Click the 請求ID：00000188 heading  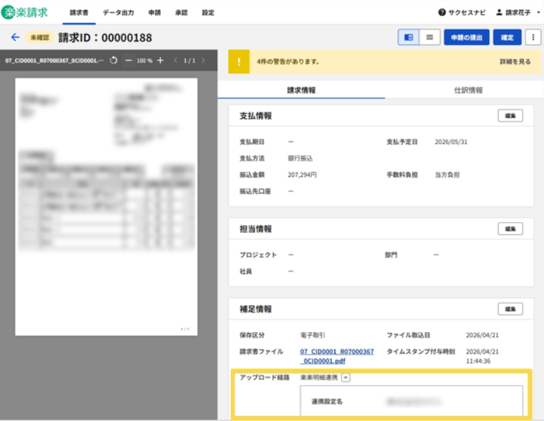pyautogui.click(x=105, y=37)
